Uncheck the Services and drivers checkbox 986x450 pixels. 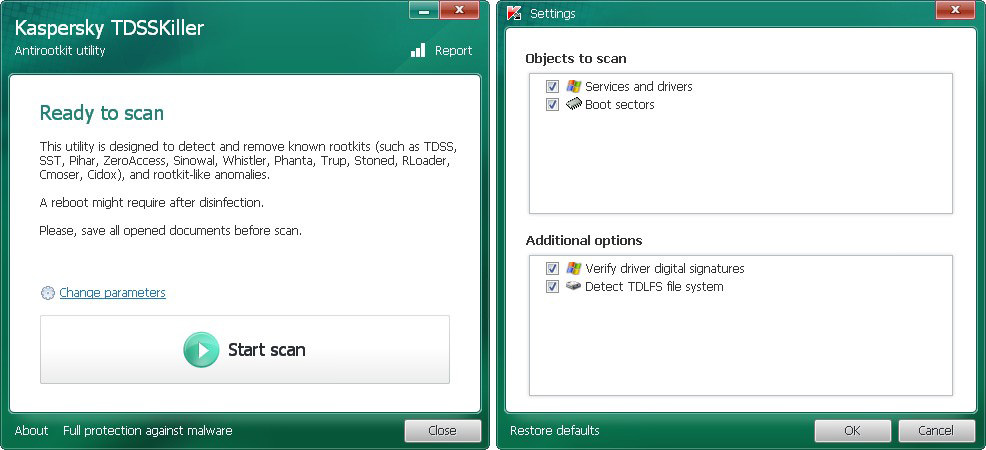tap(552, 87)
